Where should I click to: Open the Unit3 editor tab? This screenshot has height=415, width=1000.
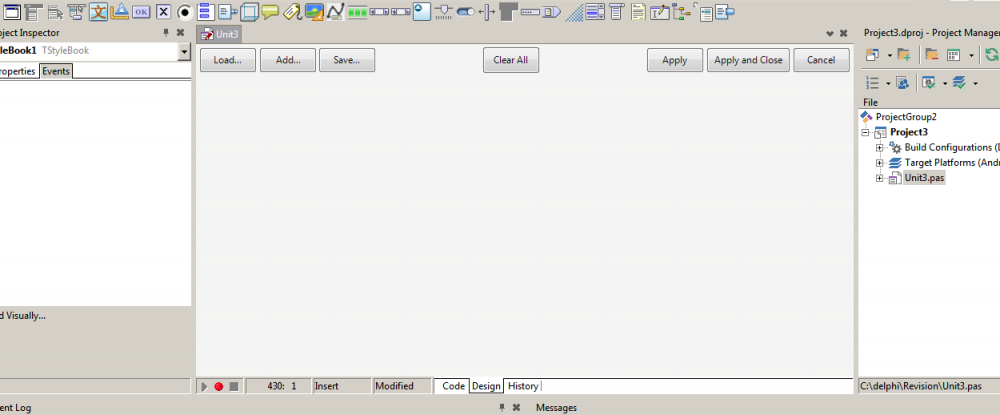(219, 34)
